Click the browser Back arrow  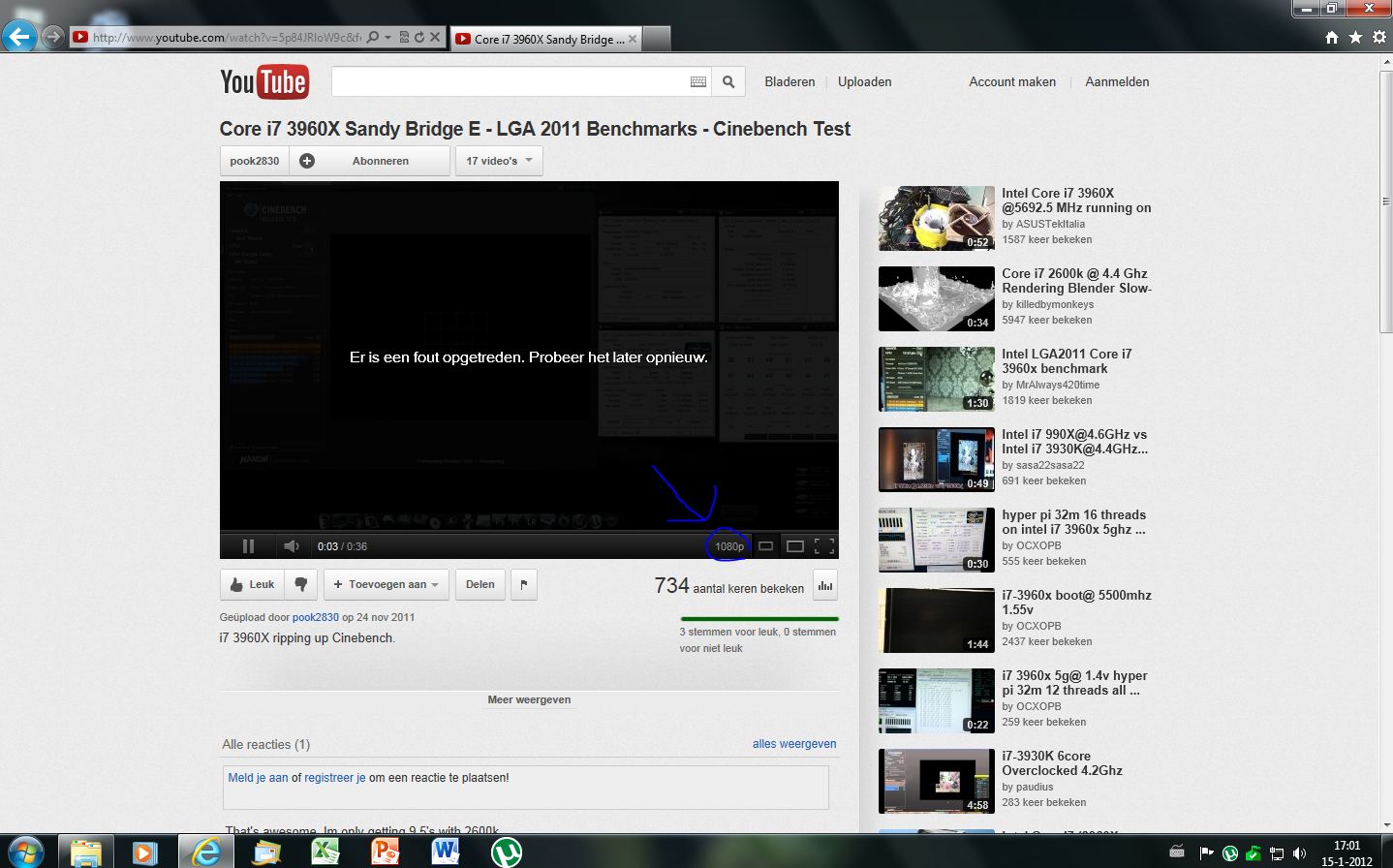coord(19,37)
